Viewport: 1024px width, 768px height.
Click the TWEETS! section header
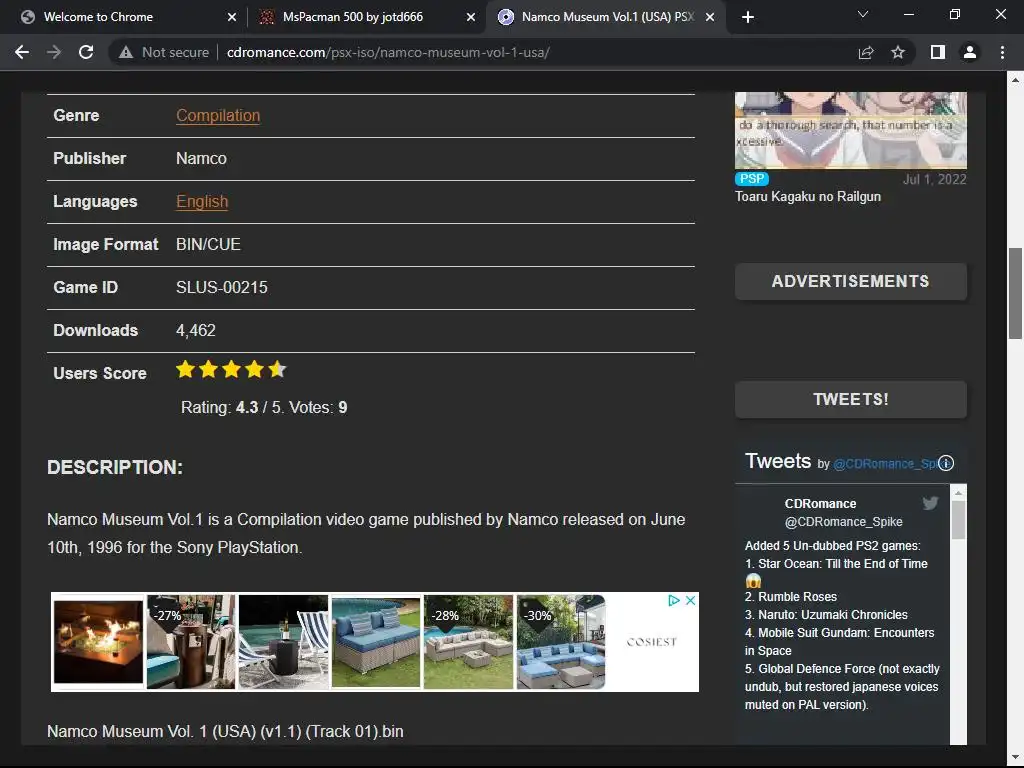pyautogui.click(x=851, y=400)
